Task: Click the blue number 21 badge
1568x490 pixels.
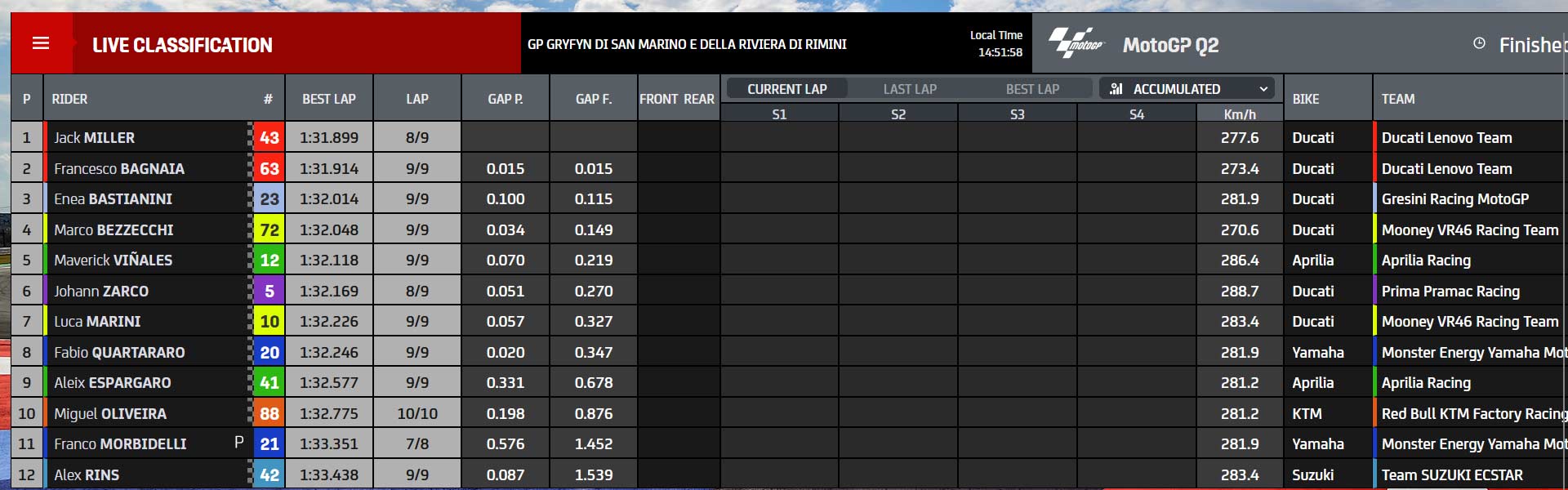Action: [269, 444]
